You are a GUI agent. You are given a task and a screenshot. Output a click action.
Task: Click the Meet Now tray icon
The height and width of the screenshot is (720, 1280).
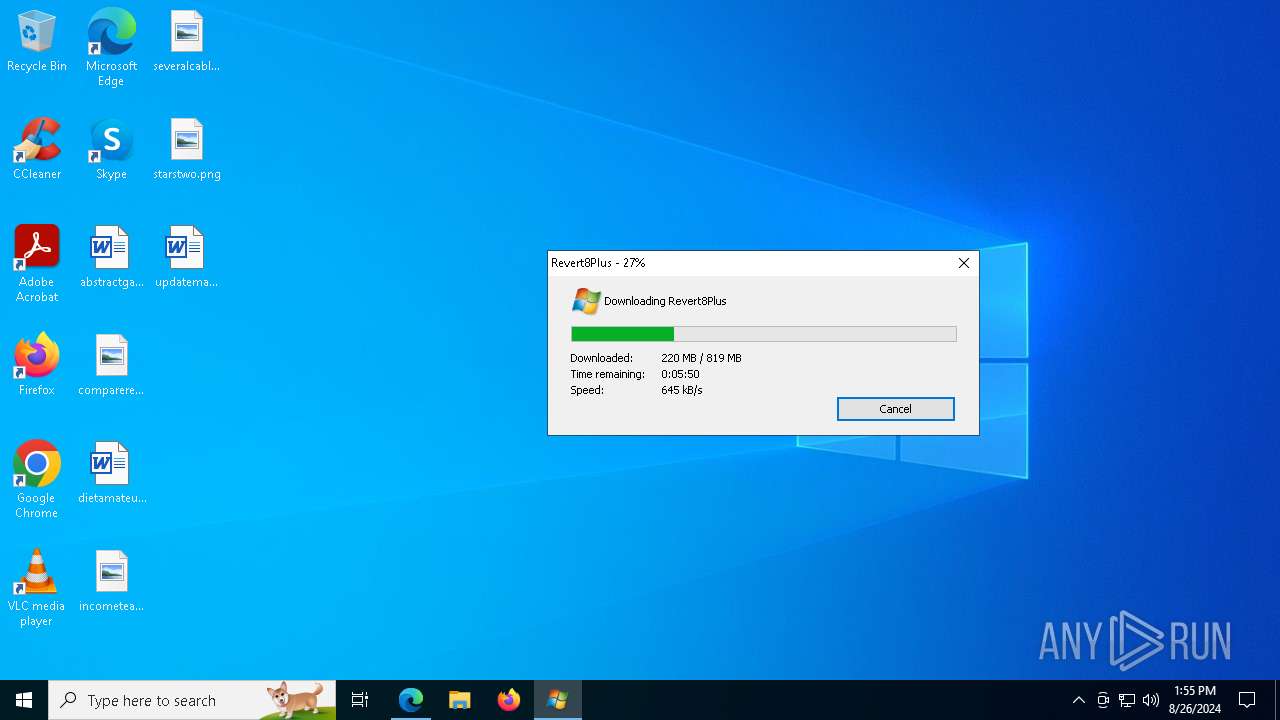click(x=1103, y=700)
